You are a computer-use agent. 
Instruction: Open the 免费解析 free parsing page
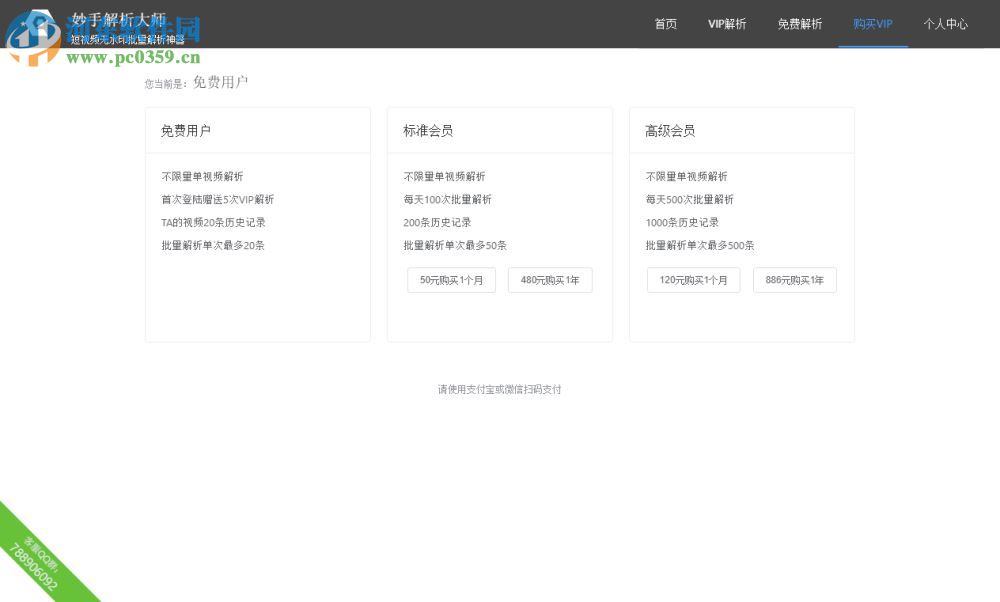pyautogui.click(x=800, y=24)
